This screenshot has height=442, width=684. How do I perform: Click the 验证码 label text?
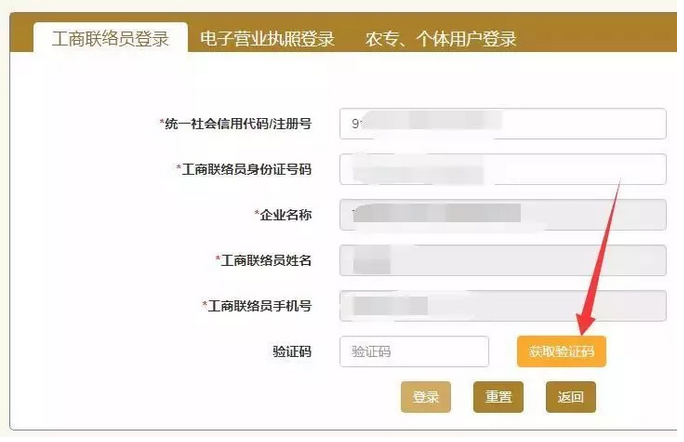click(x=292, y=351)
